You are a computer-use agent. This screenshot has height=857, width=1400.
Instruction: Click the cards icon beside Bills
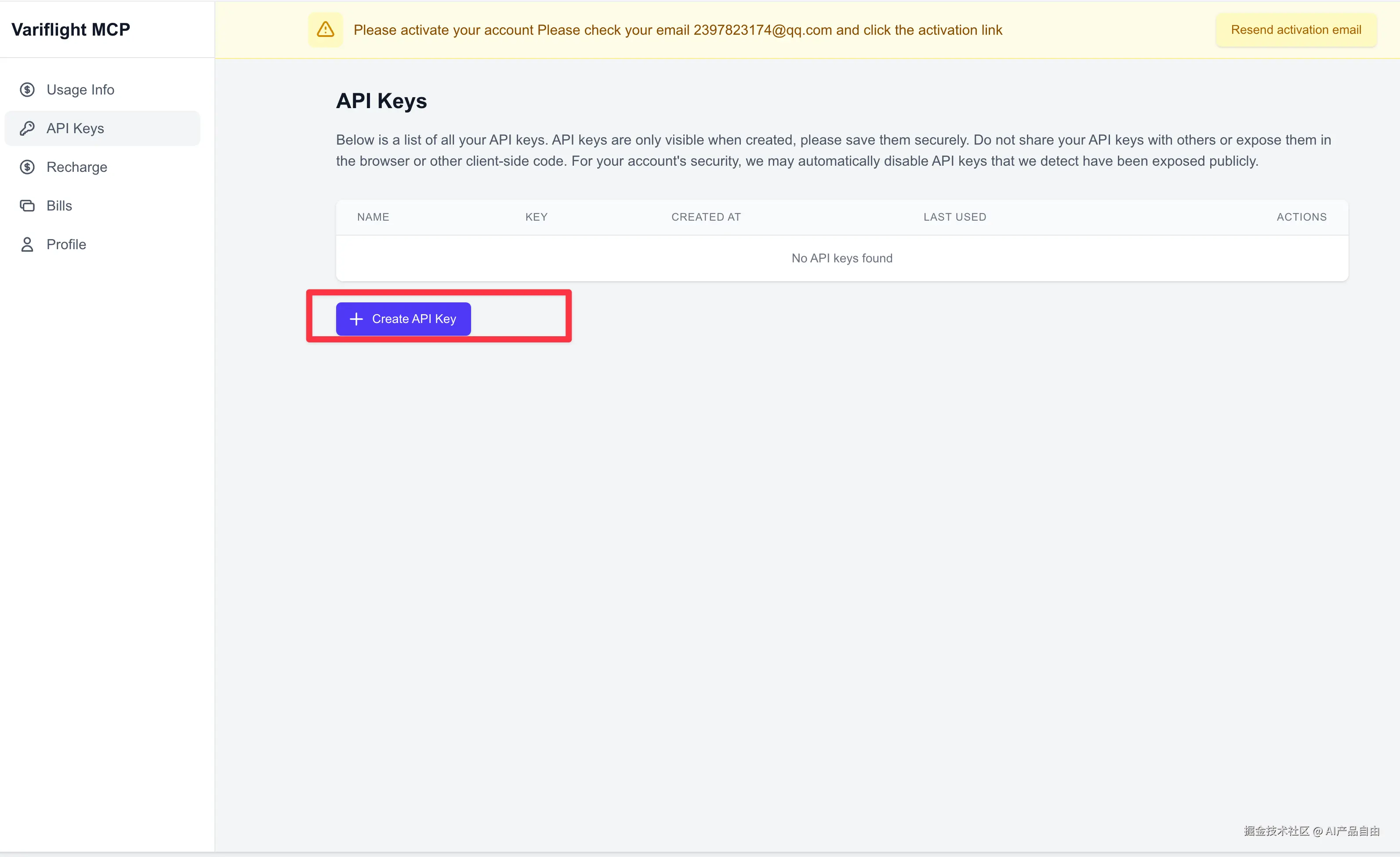(x=27, y=206)
